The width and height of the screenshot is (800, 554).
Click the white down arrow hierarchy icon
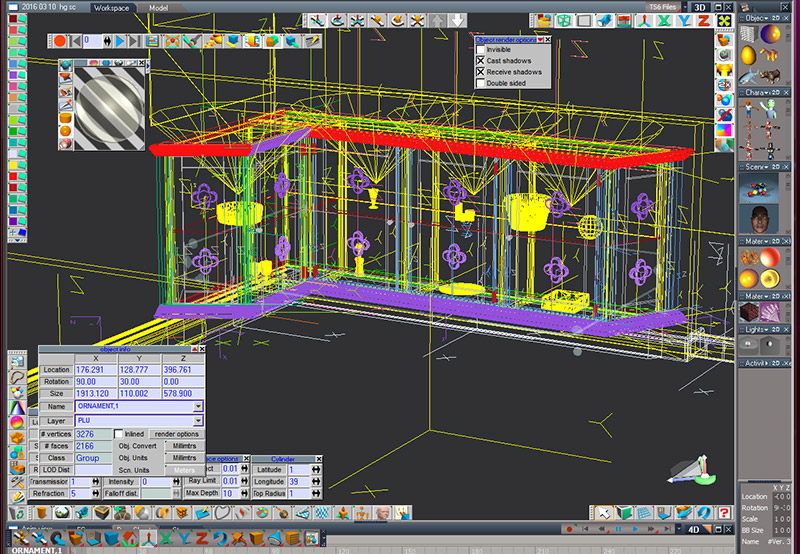(457, 20)
